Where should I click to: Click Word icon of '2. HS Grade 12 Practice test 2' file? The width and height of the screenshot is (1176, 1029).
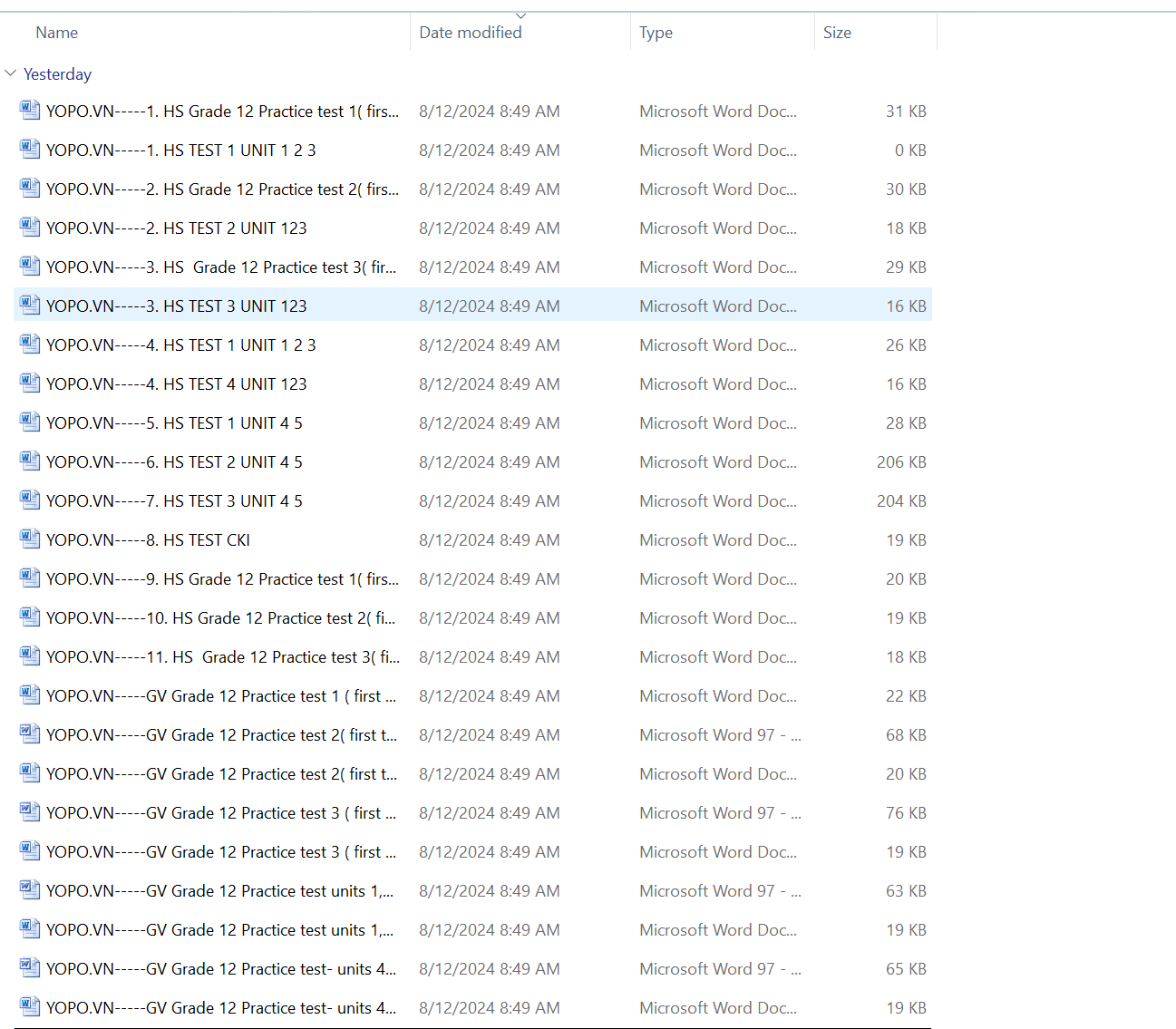click(x=30, y=189)
